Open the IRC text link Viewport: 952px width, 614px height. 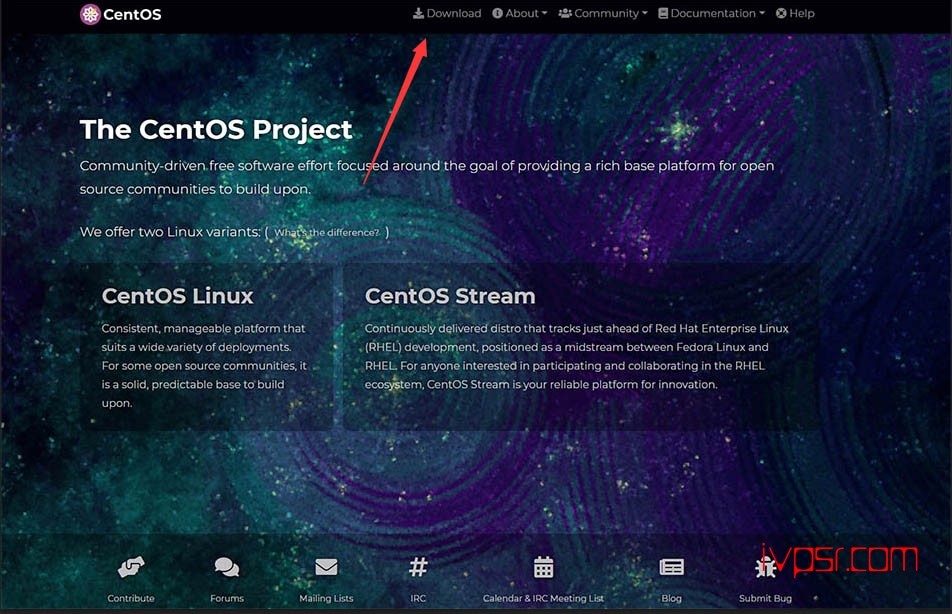[x=418, y=598]
